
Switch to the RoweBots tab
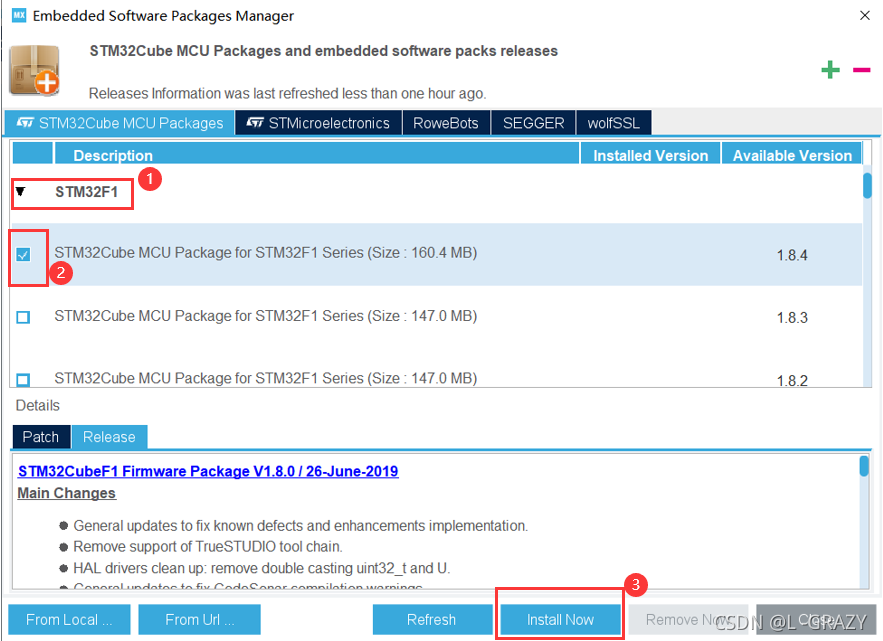click(x=446, y=123)
